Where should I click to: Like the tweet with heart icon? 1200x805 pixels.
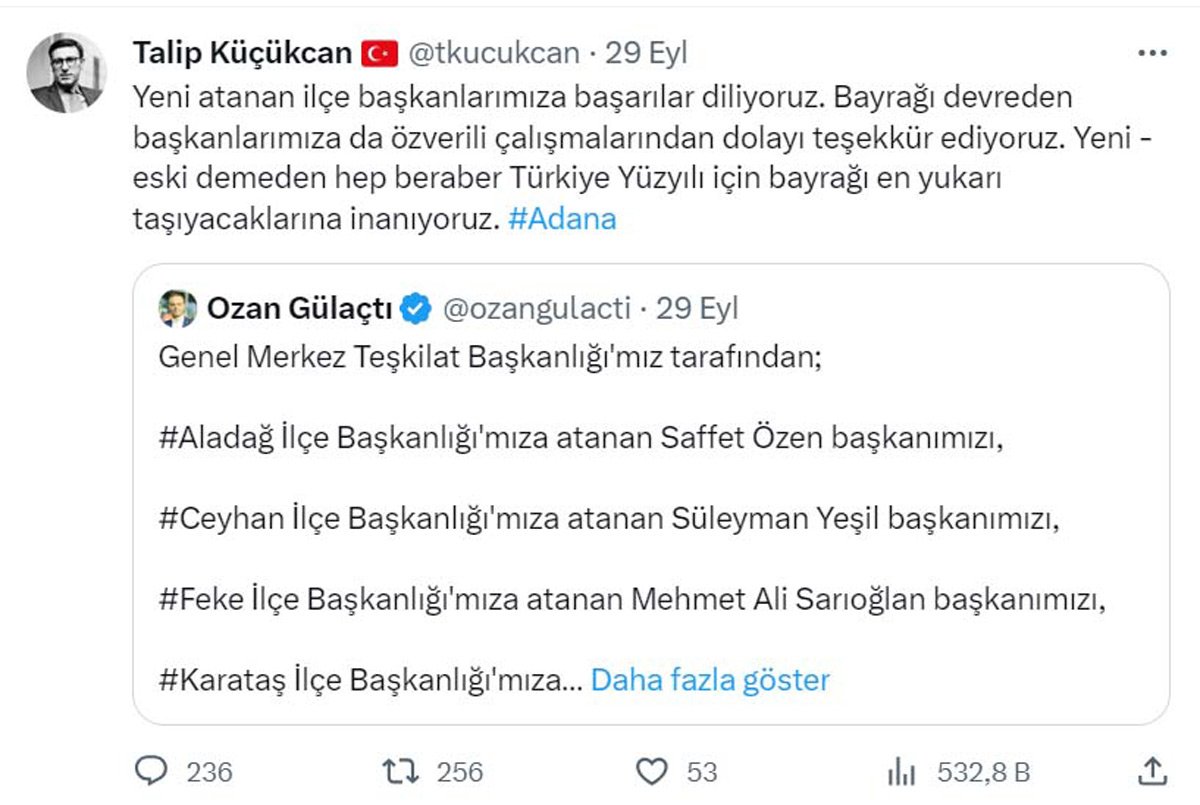point(652,771)
